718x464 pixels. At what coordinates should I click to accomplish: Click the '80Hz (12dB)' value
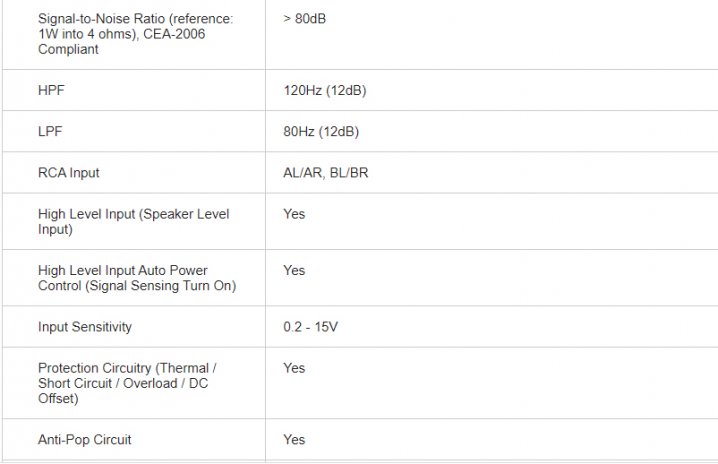point(321,131)
